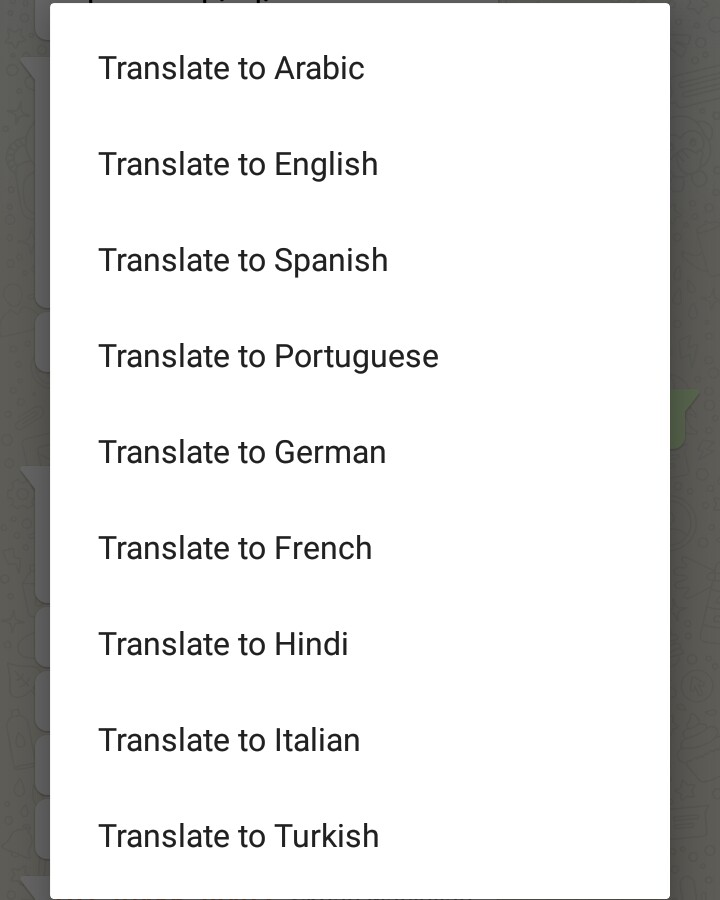Translate the message into English
This screenshot has width=720, height=900.
360,164
